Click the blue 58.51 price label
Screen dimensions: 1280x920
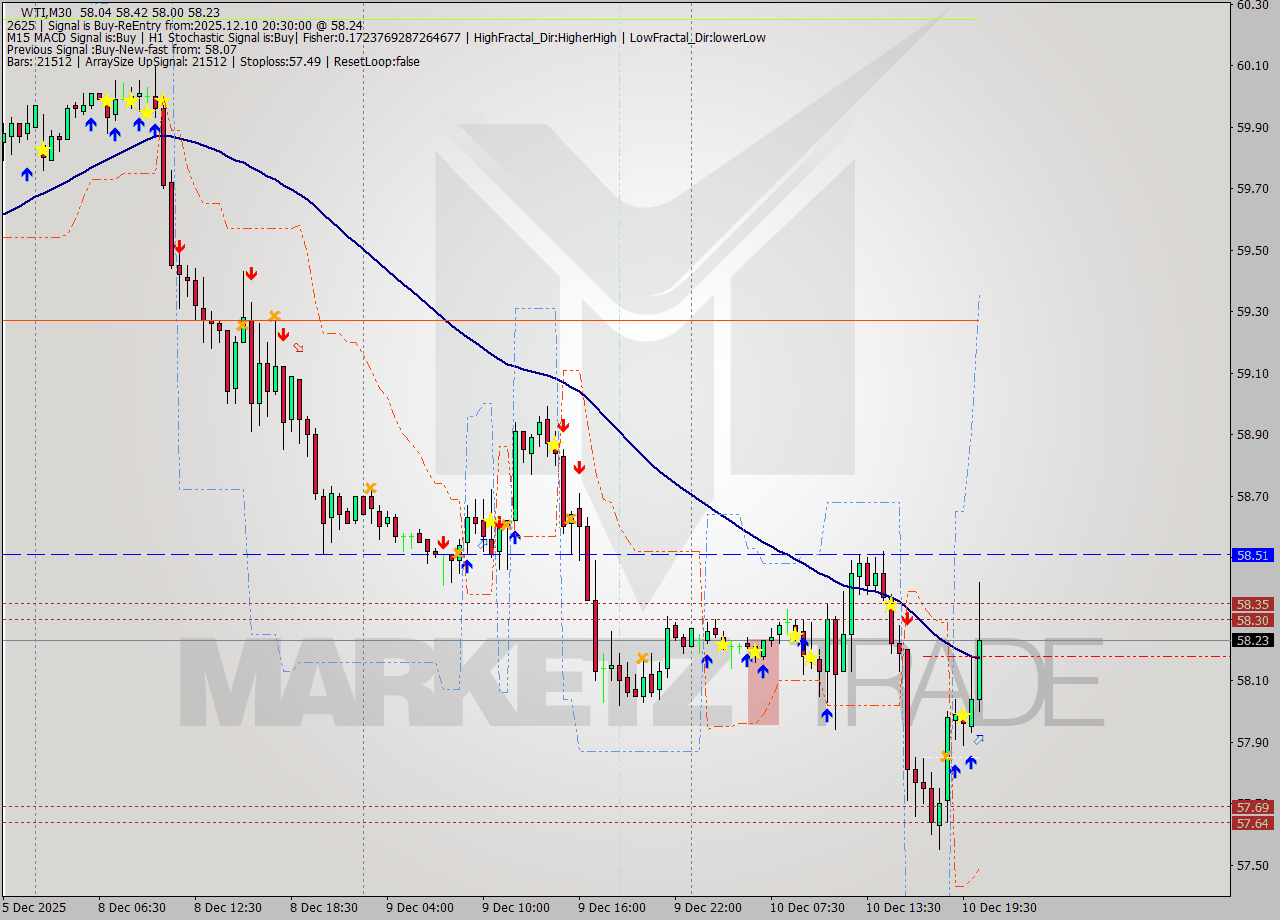pyautogui.click(x=1254, y=554)
